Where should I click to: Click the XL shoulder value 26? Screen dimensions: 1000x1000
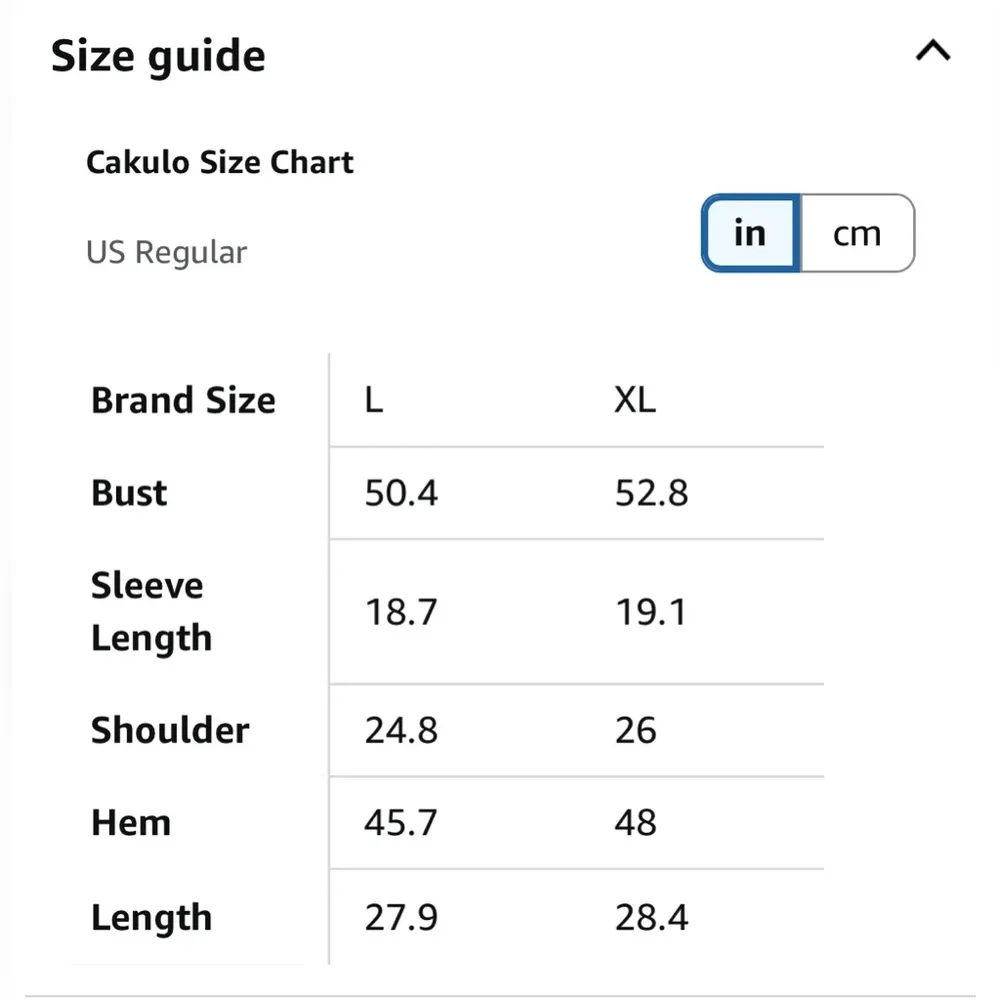click(x=636, y=730)
